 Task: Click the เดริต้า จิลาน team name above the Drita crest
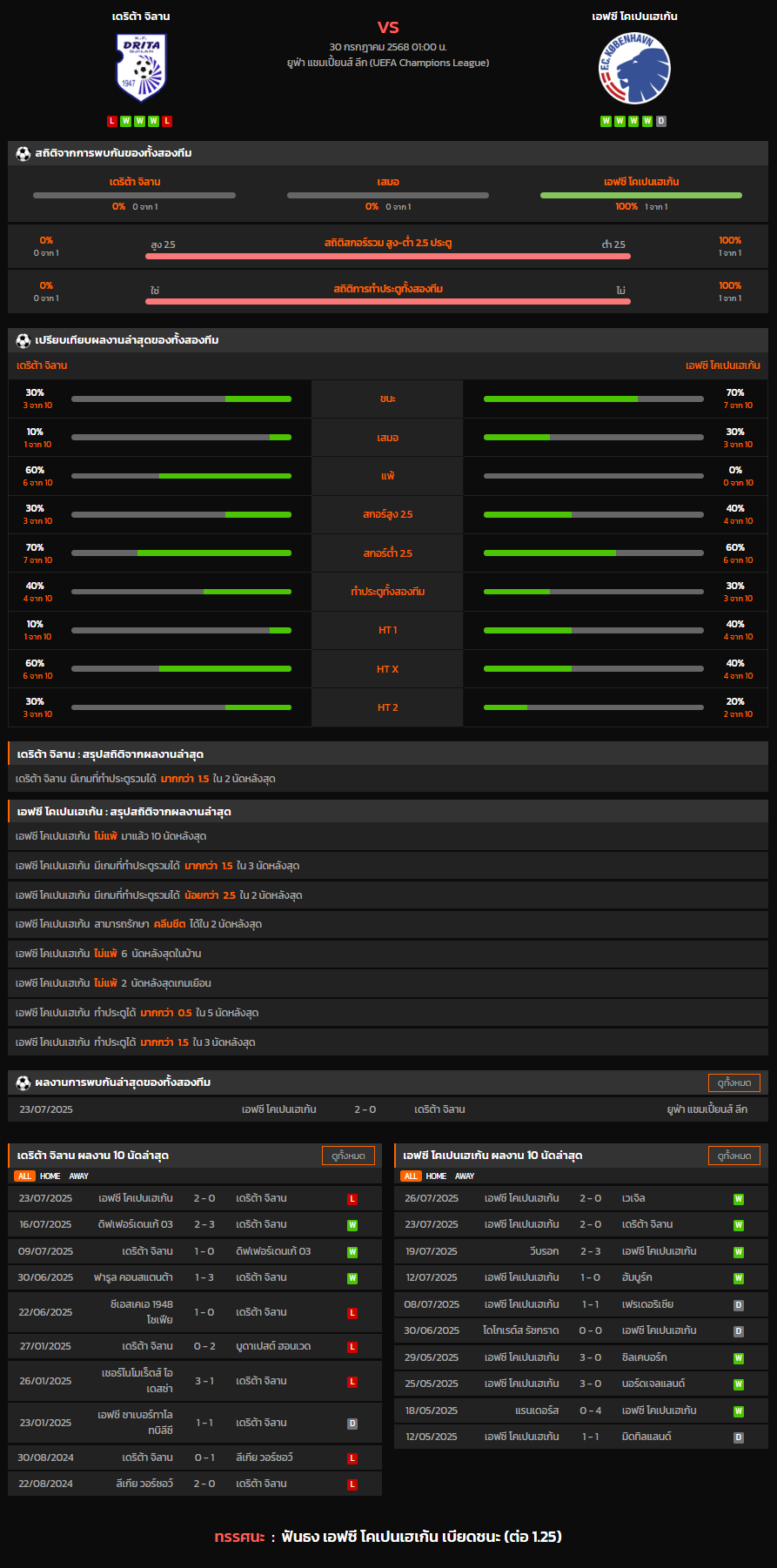[x=141, y=17]
